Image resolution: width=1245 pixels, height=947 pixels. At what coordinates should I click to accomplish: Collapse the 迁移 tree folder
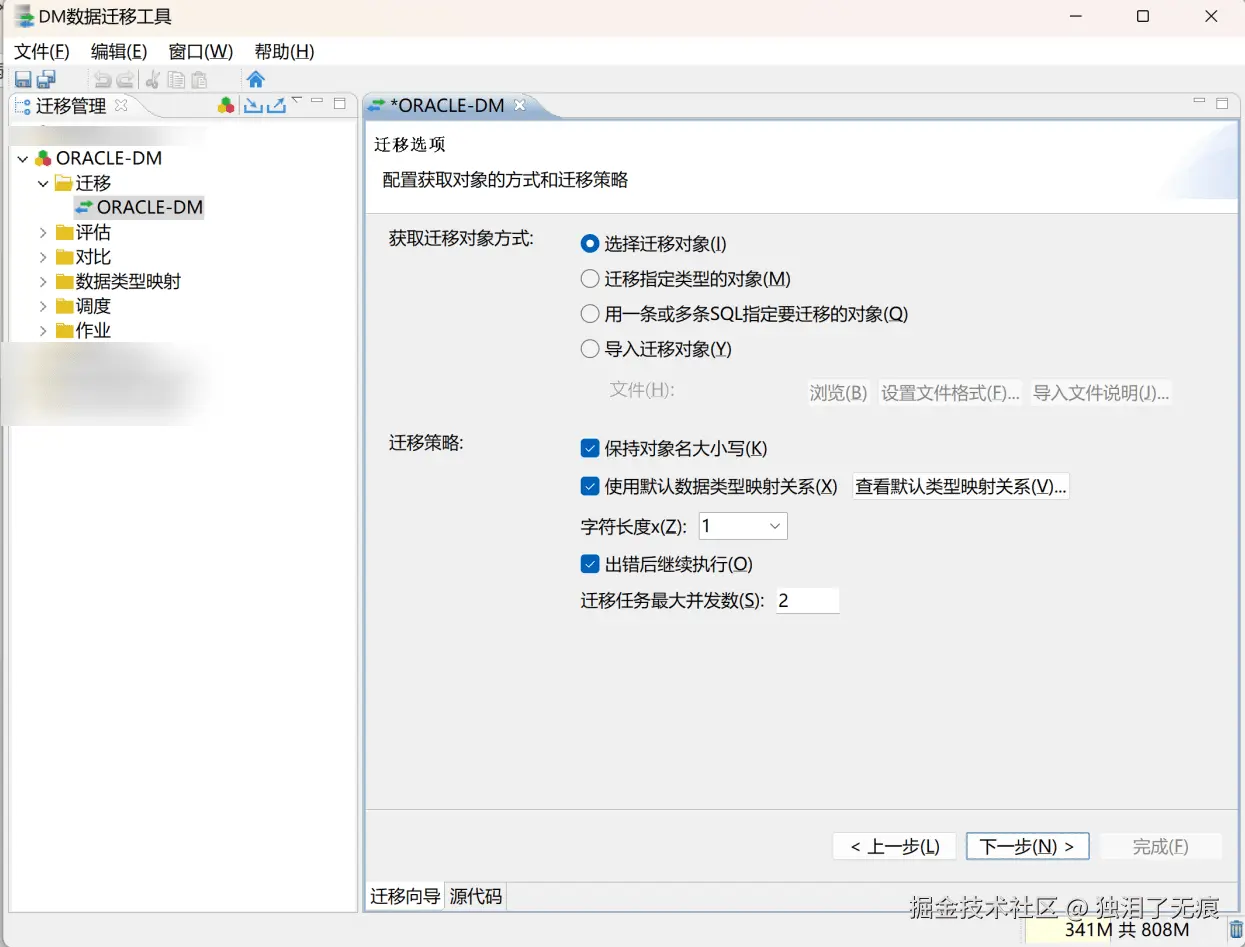point(43,183)
